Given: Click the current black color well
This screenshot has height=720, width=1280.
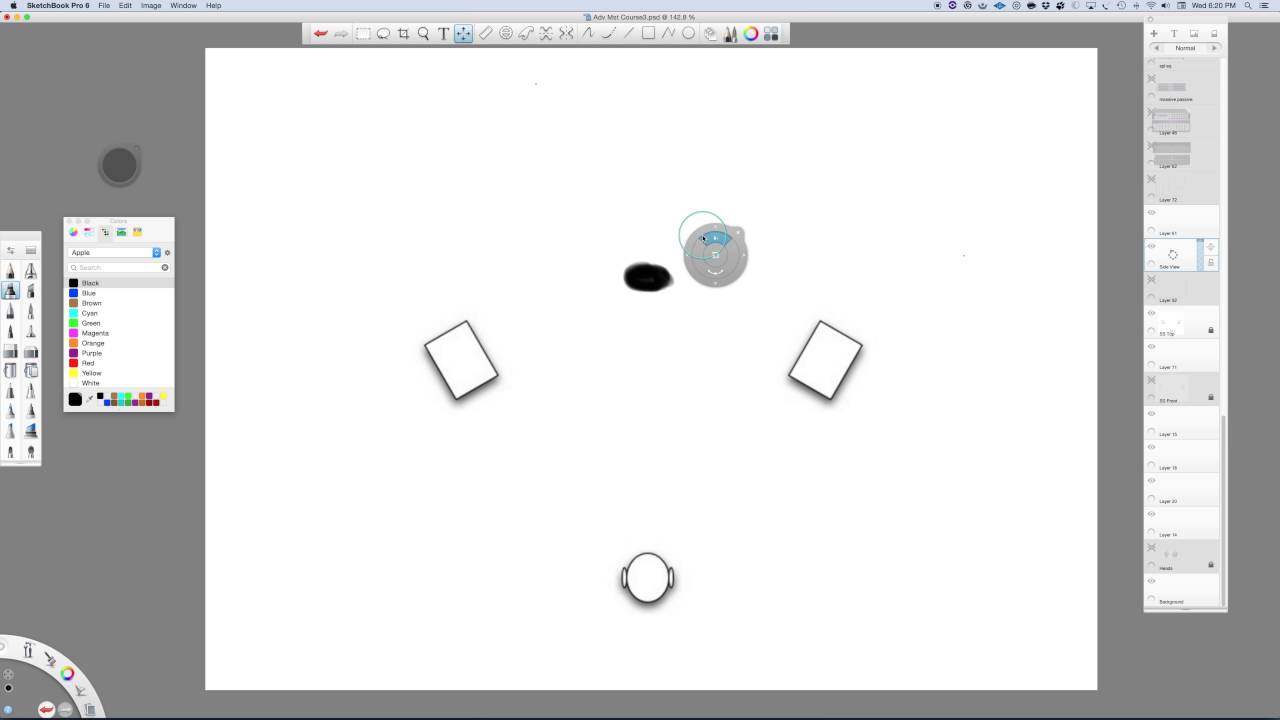Looking at the screenshot, I should [75, 399].
